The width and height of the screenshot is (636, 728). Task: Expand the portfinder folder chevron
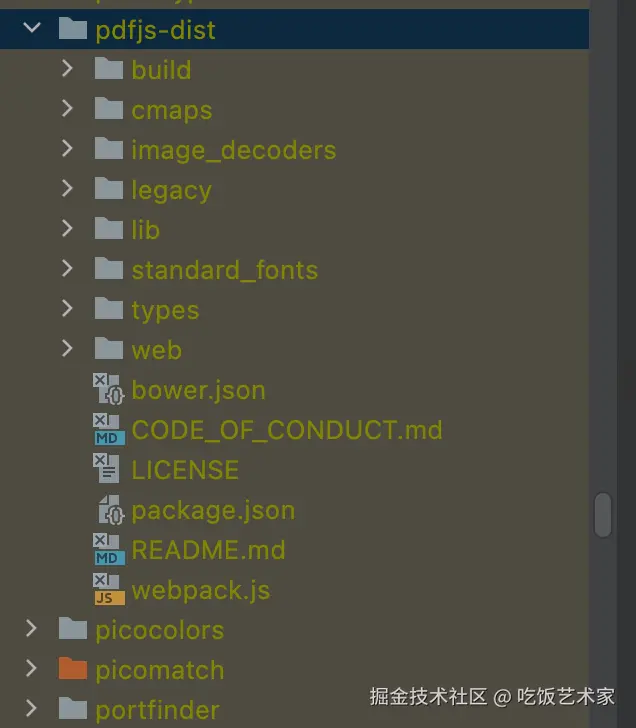coord(31,709)
